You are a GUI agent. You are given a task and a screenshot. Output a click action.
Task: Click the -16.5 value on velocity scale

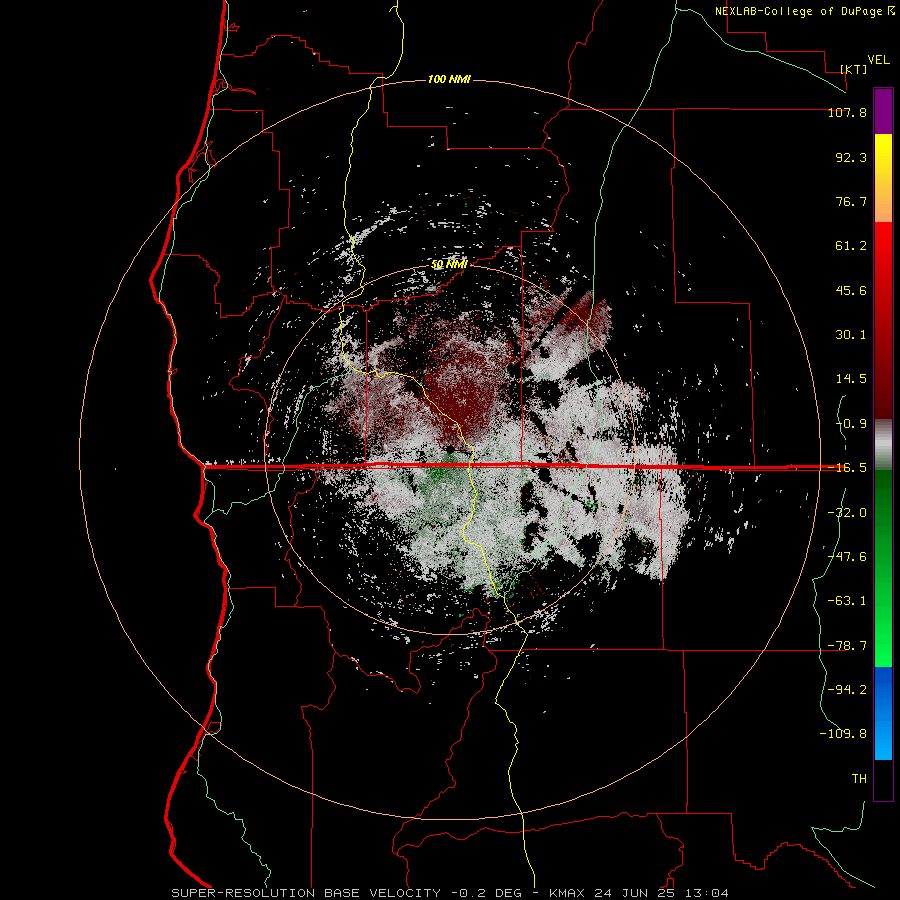coord(847,468)
